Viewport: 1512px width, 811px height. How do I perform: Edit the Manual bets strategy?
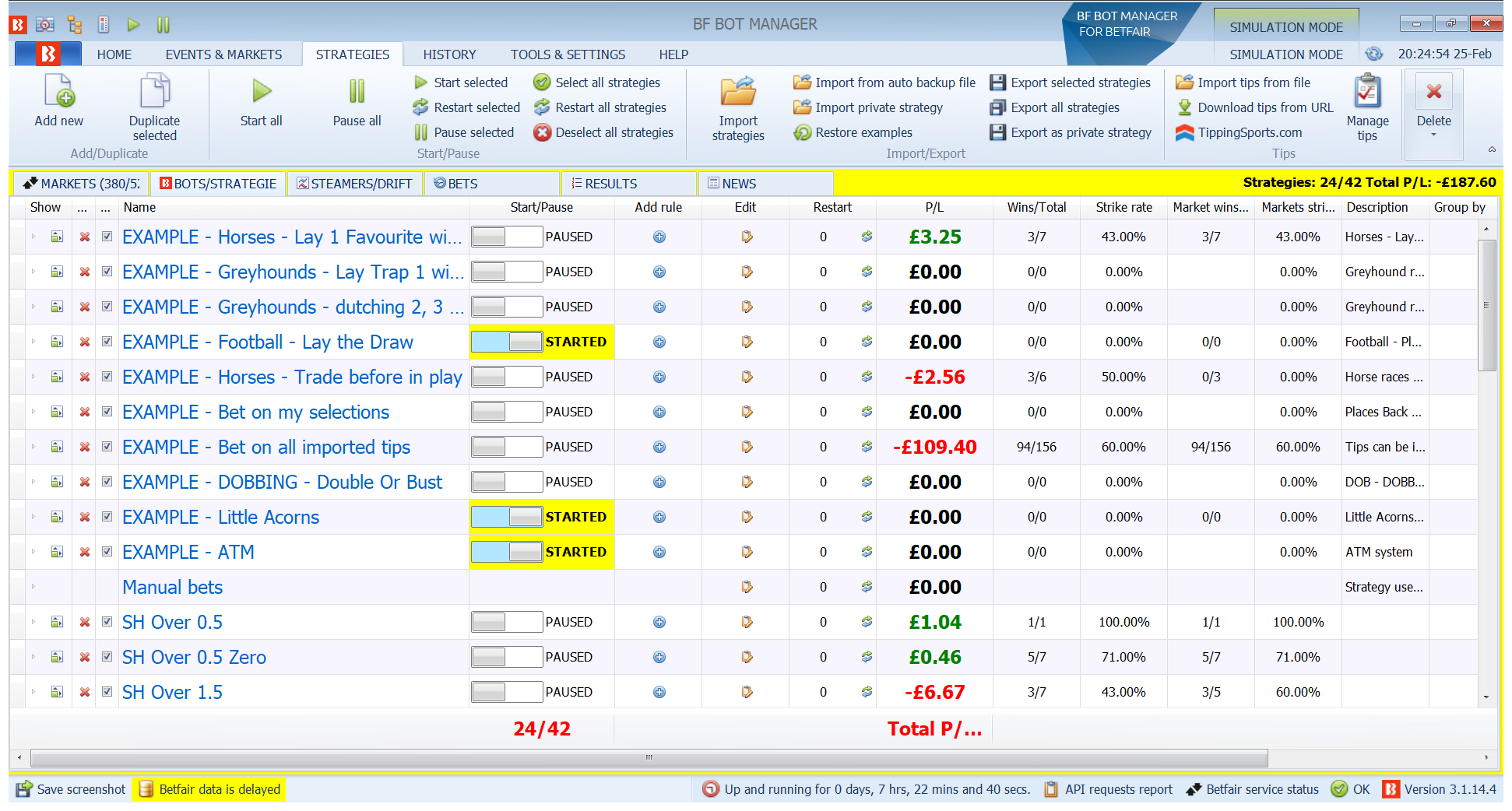pos(747,587)
